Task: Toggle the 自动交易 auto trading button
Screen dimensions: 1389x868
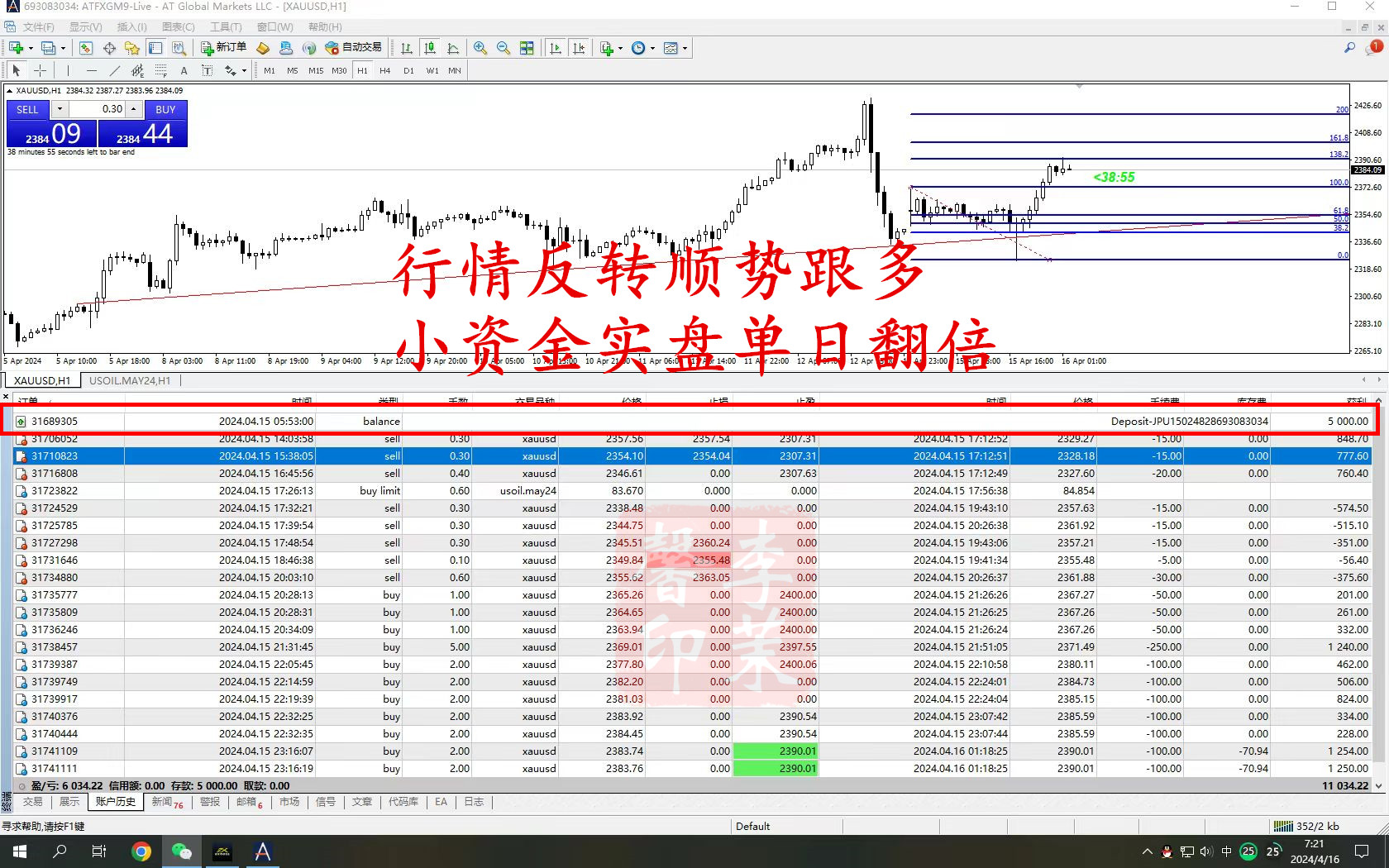Action: pos(354,48)
